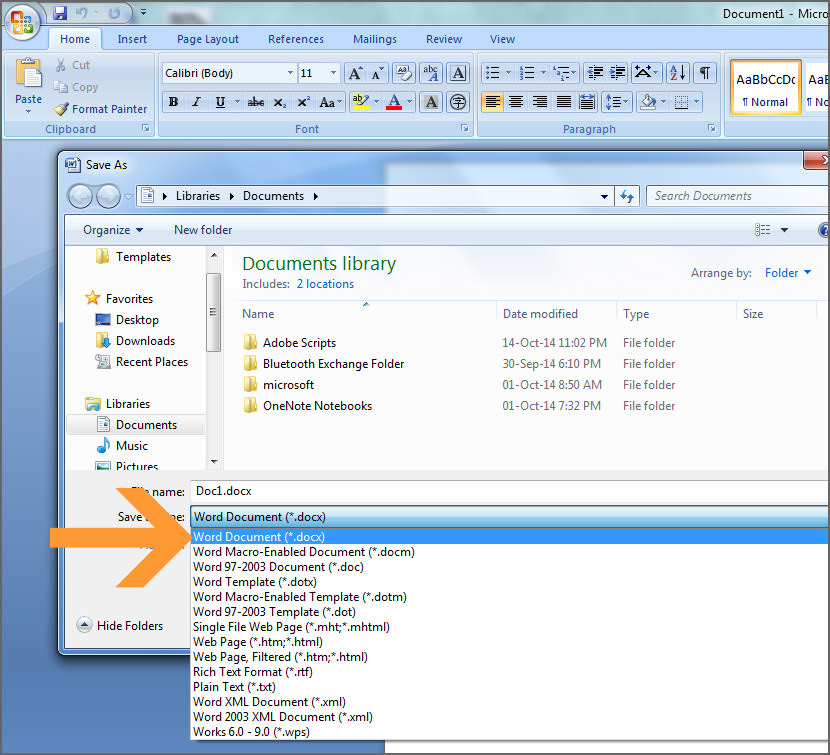Switch to the Insert tab
830x755 pixels.
click(x=132, y=39)
